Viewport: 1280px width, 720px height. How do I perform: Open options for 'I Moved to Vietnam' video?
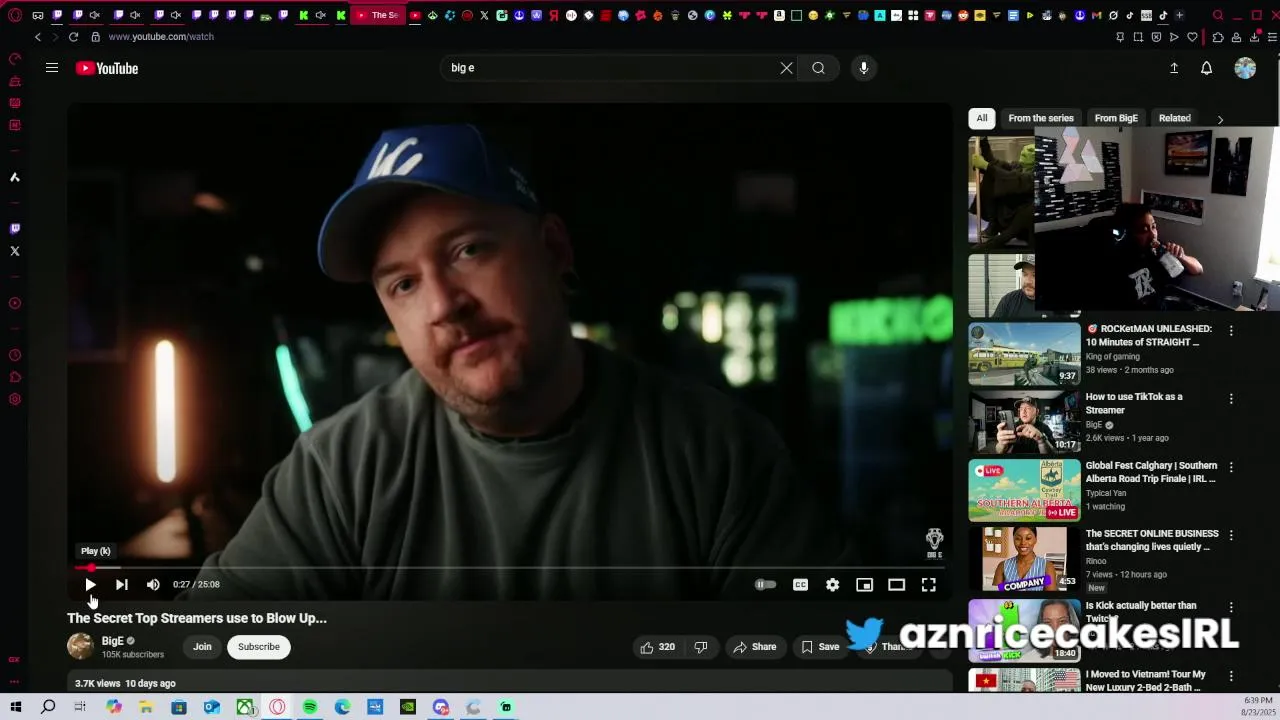point(1231,676)
